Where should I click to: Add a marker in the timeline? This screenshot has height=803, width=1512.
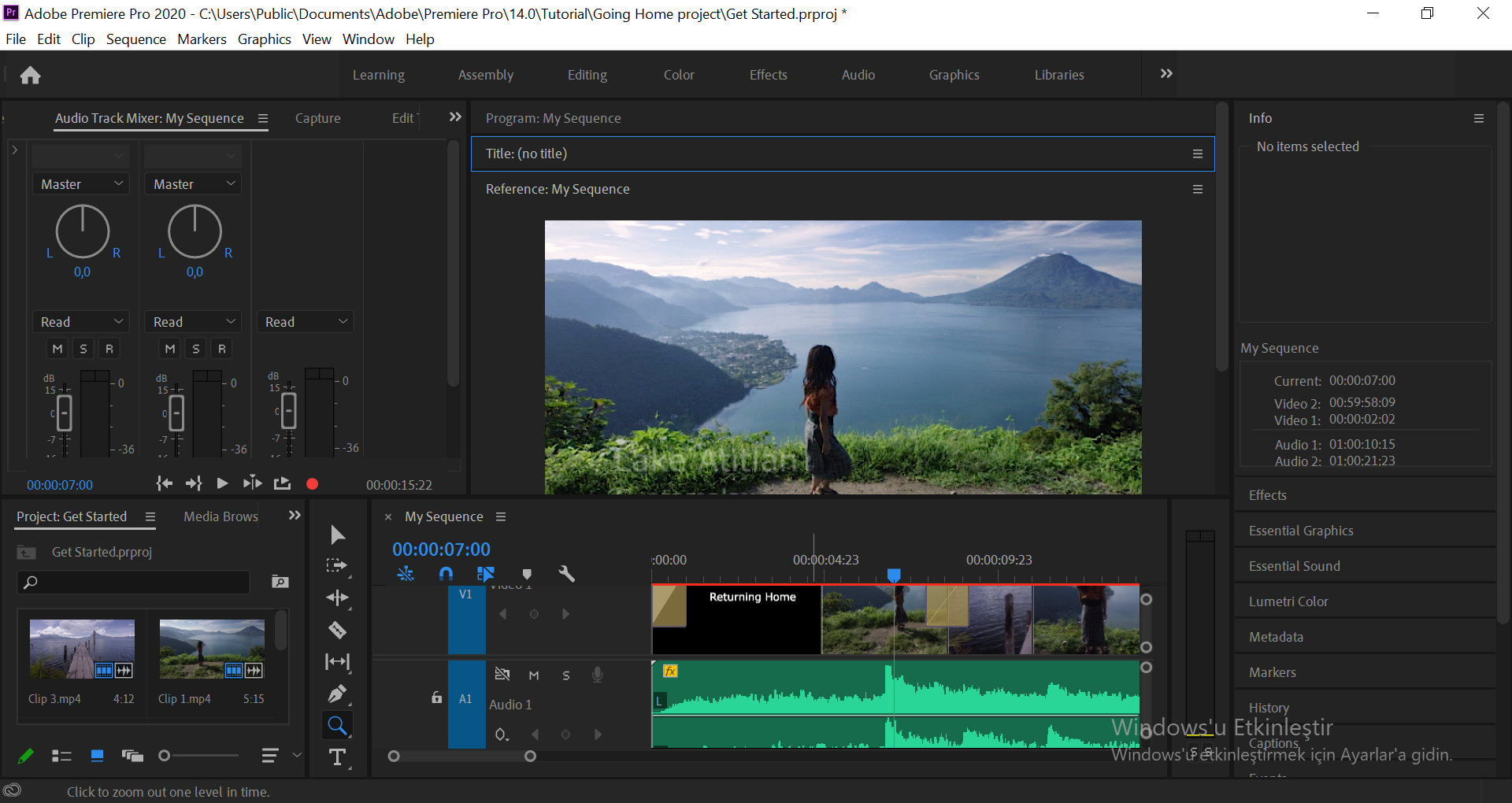tap(527, 574)
